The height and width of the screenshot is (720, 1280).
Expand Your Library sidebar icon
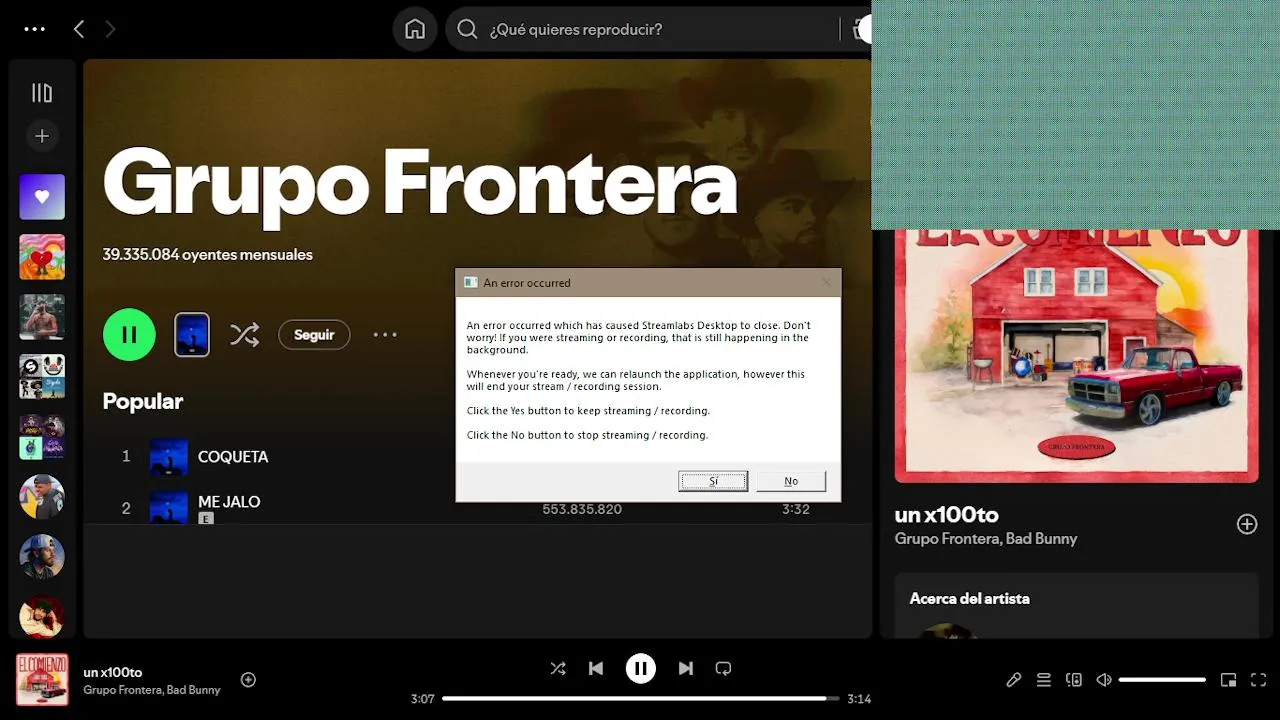[42, 93]
